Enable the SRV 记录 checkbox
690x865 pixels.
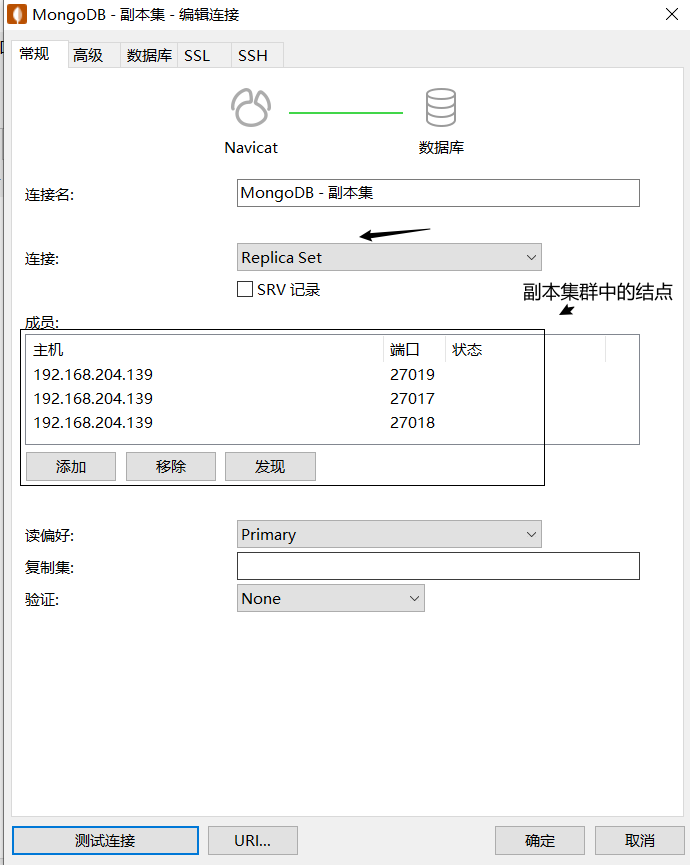pyautogui.click(x=245, y=289)
